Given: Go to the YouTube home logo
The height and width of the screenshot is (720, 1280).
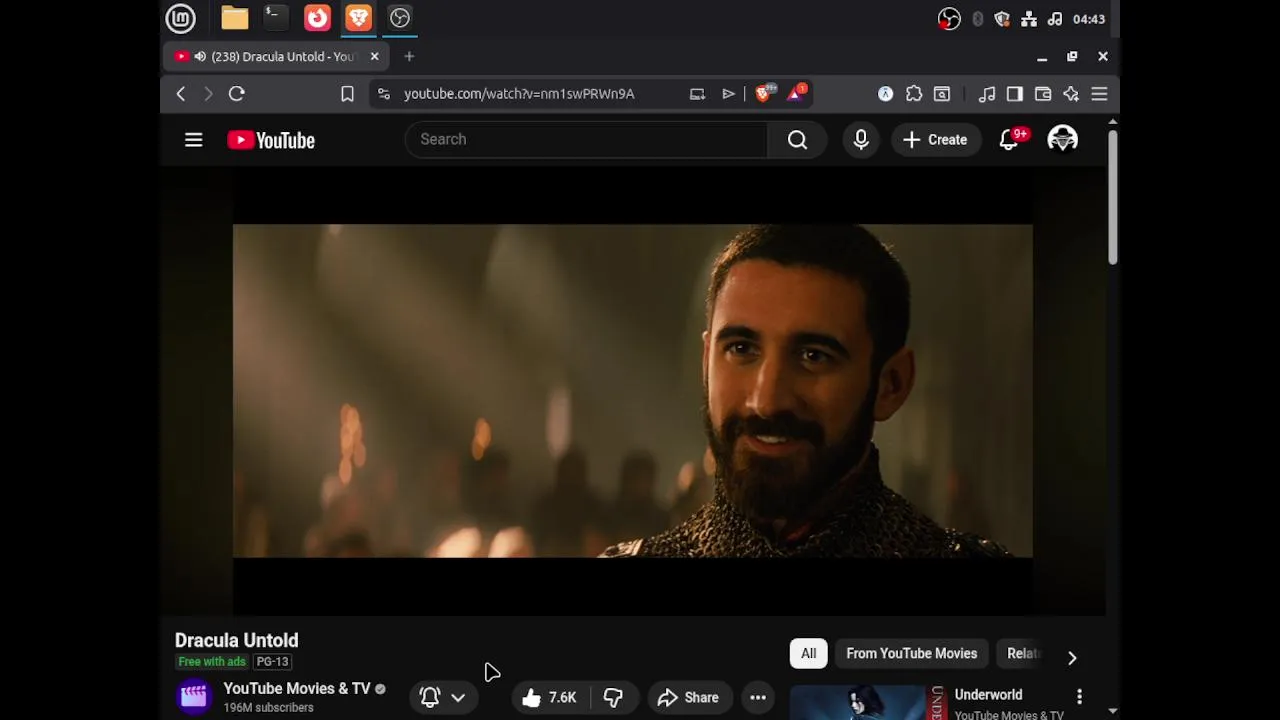Looking at the screenshot, I should click(271, 140).
